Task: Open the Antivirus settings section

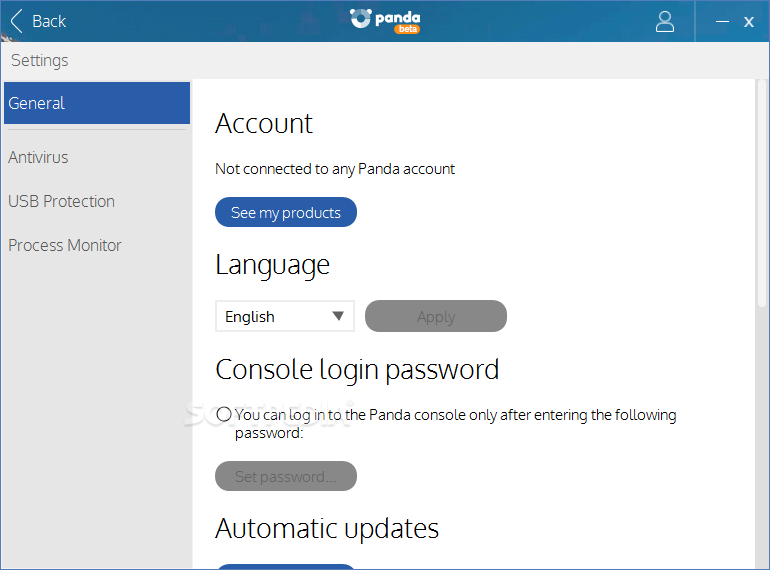Action: point(38,157)
